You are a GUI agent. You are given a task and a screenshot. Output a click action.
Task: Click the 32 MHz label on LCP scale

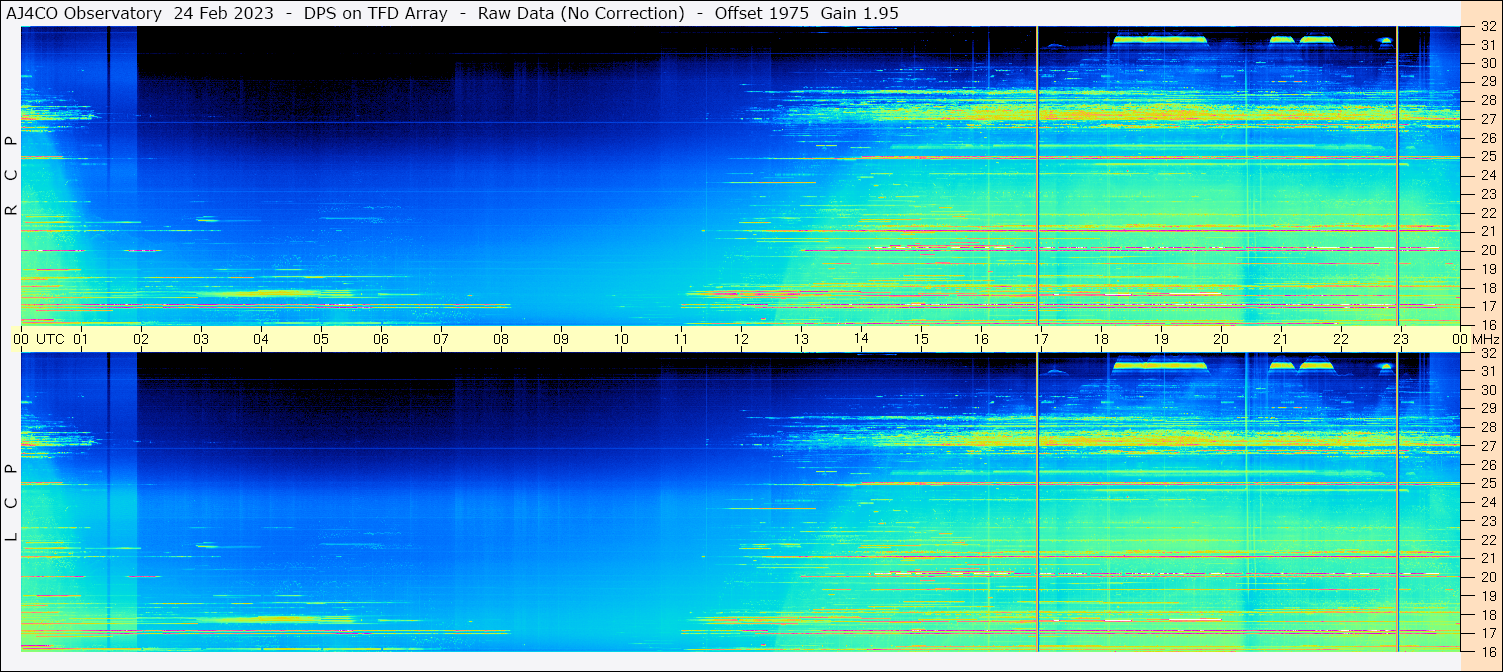click(1488, 353)
